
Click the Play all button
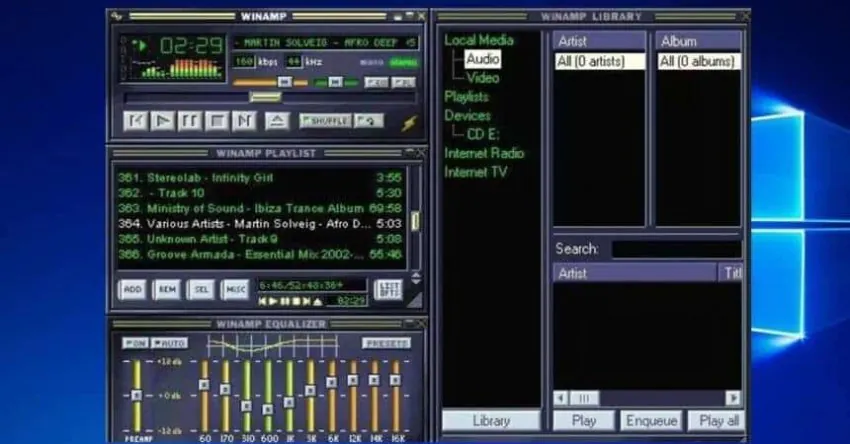pyautogui.click(x=717, y=421)
